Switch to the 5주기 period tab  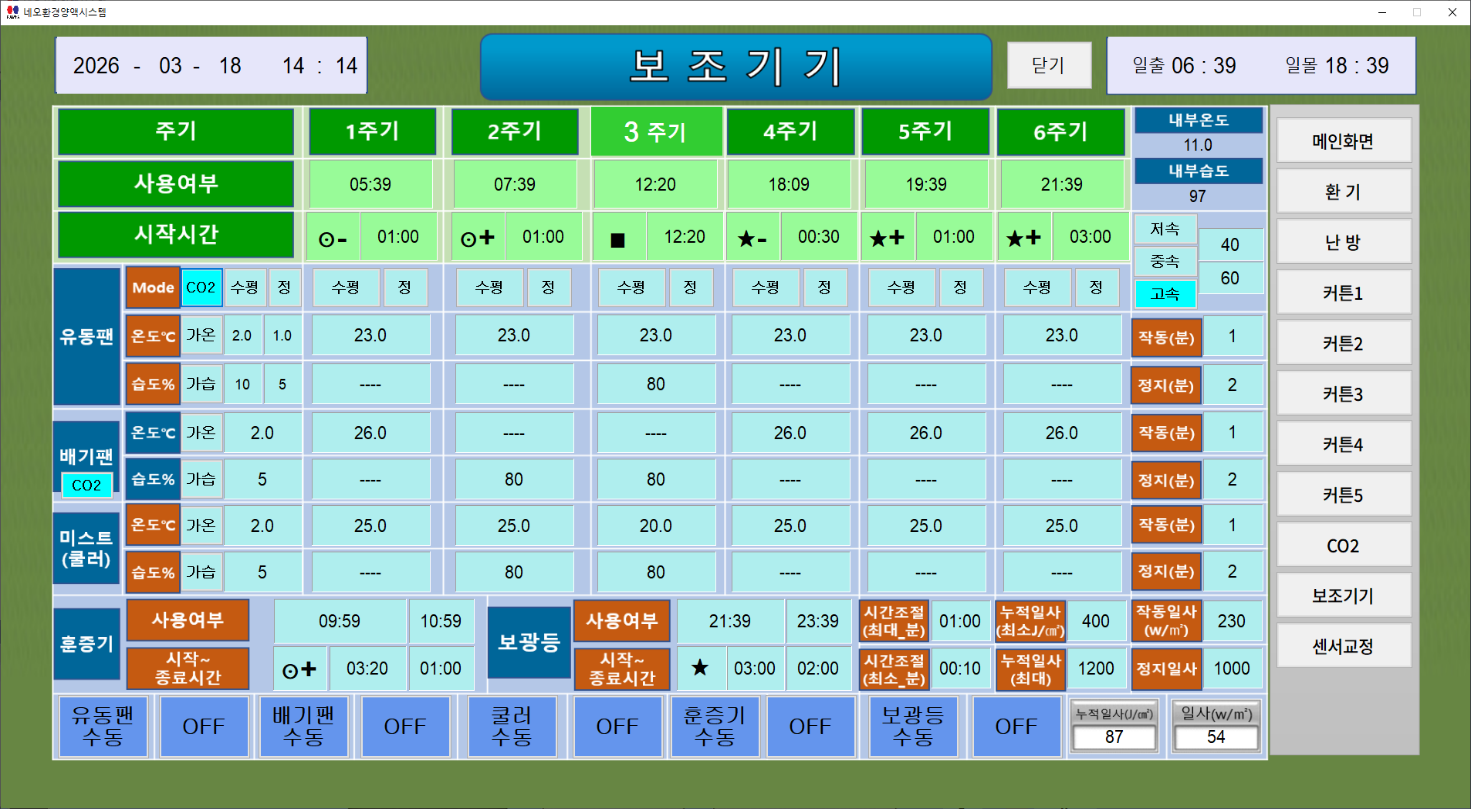coord(925,131)
